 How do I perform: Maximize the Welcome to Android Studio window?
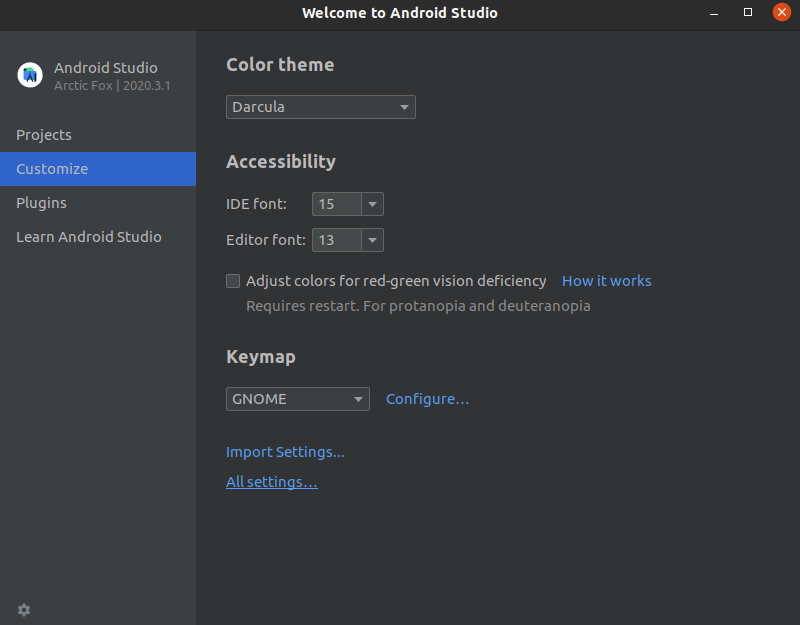[x=747, y=12]
